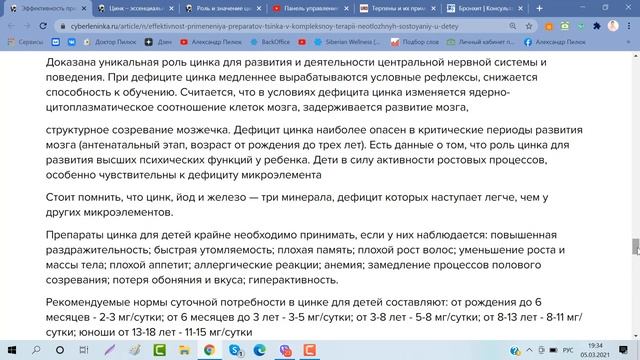Click the scrollbar down arrow
Viewport: 640px width, 360px height.
(x=636, y=336)
